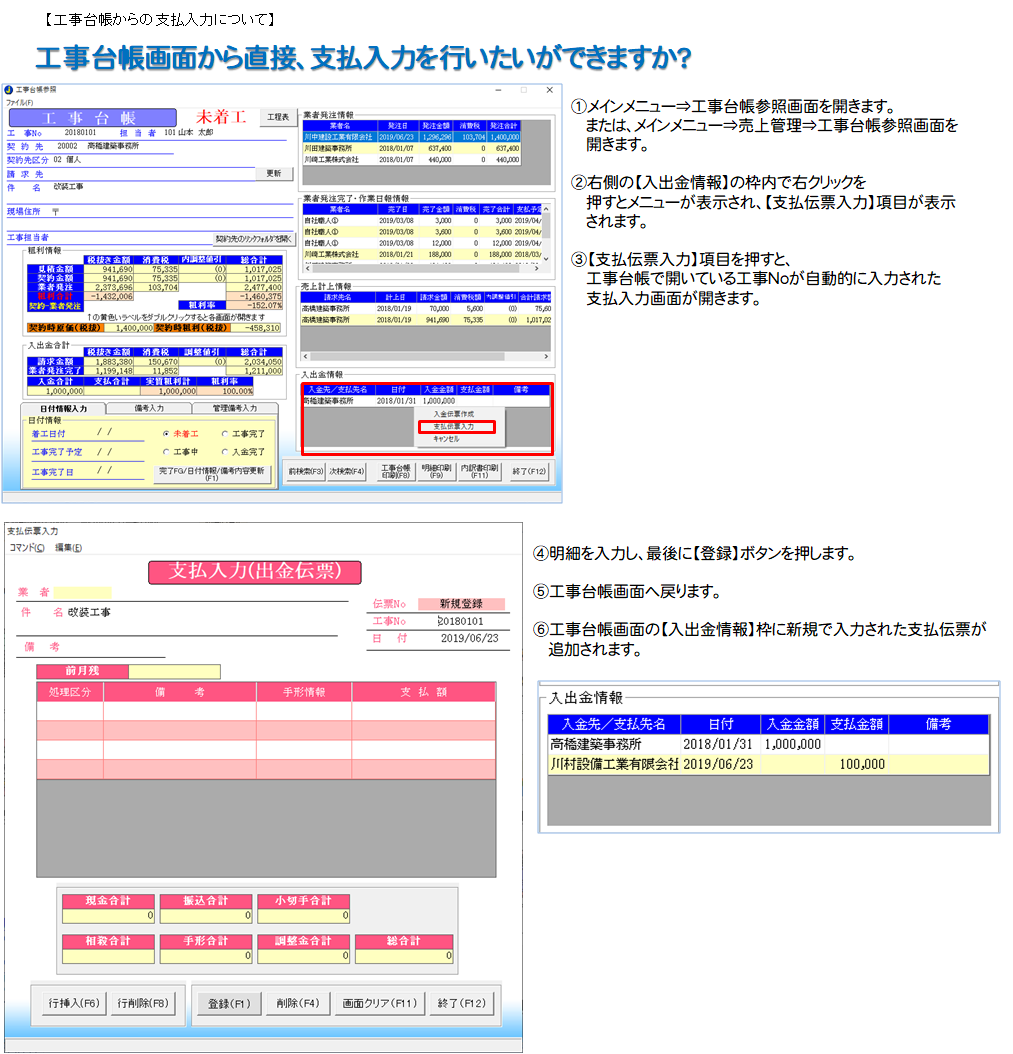Open the コマンド(C) menu in 支払伝票入力
The height and width of the screenshot is (1054, 1013).
pos(27,548)
